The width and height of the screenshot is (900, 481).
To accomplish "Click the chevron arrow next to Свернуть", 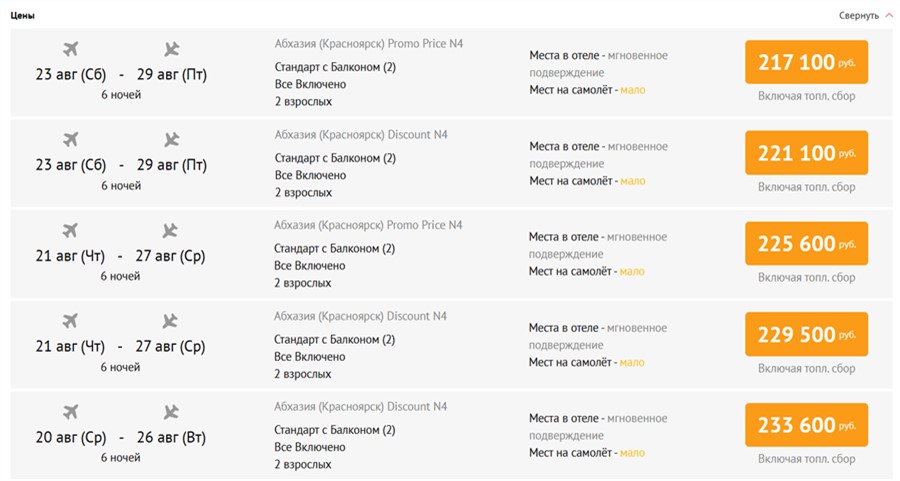I will pyautogui.click(x=888, y=16).
